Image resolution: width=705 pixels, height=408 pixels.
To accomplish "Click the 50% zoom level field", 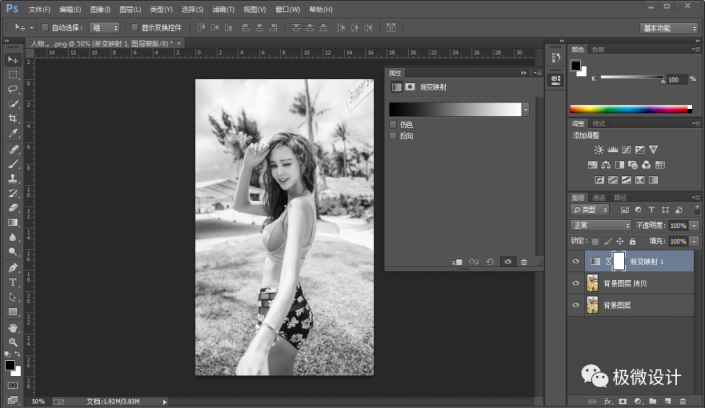I will pyautogui.click(x=38, y=402).
